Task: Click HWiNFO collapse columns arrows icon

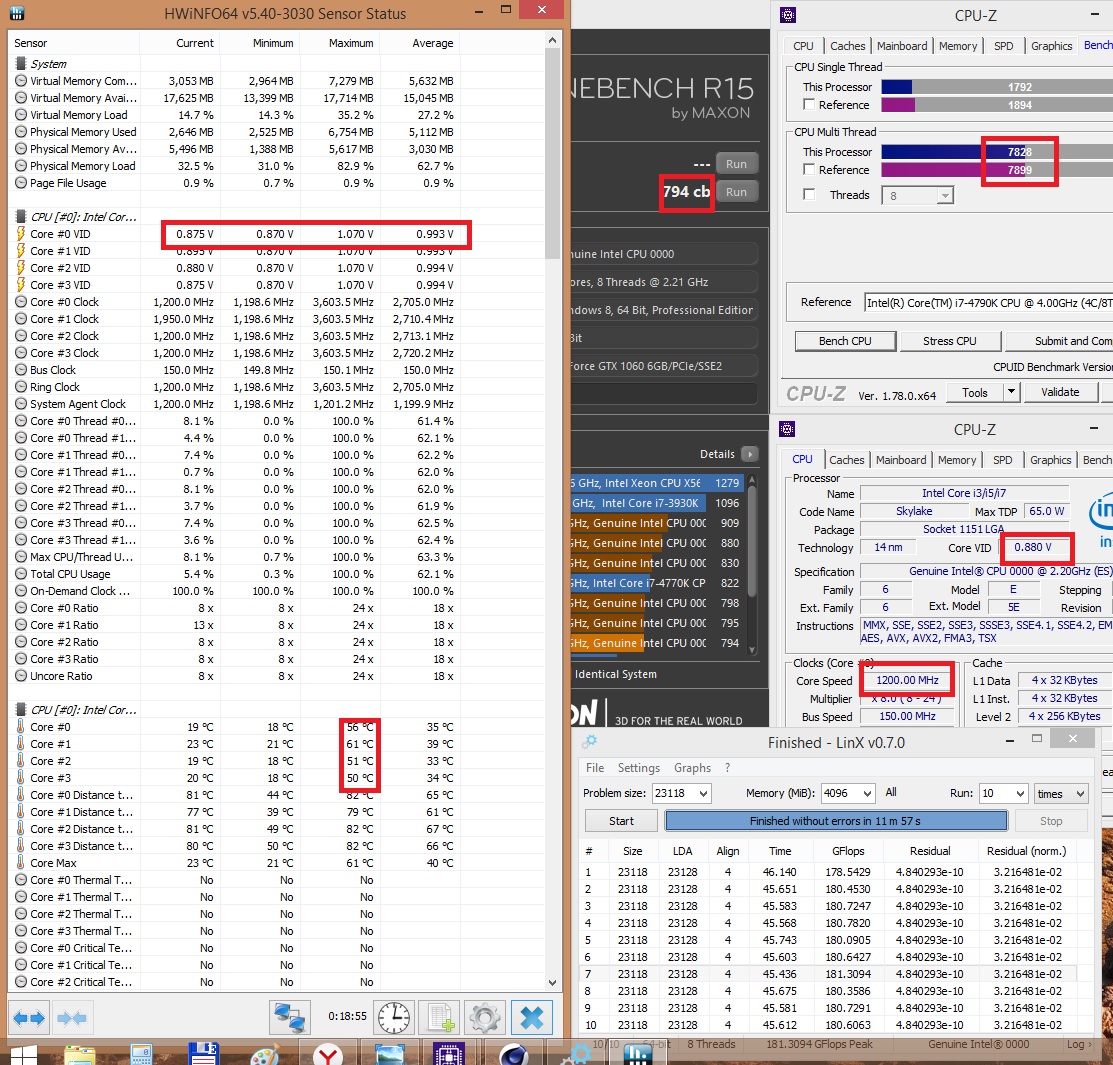Action: pos(72,1018)
